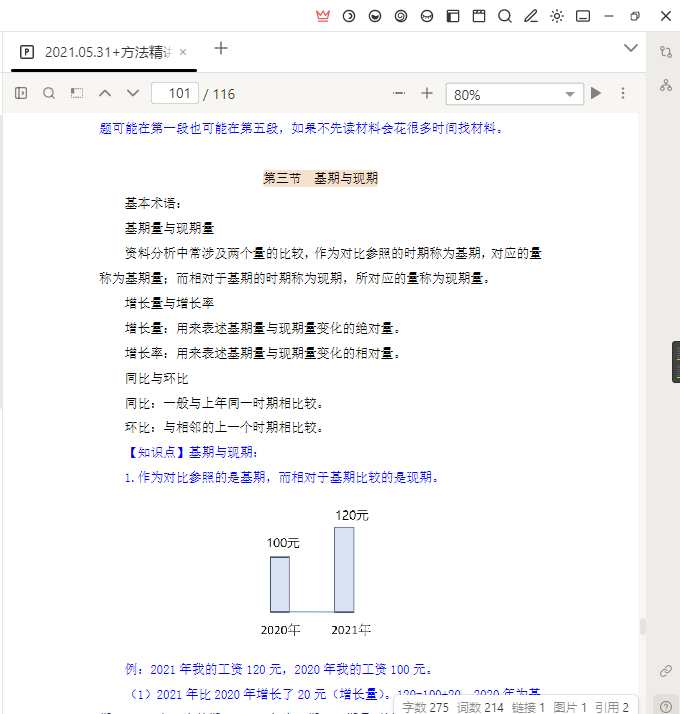
Task: Click the page thumbnail view icon in toolbar
Action: [x=77, y=93]
